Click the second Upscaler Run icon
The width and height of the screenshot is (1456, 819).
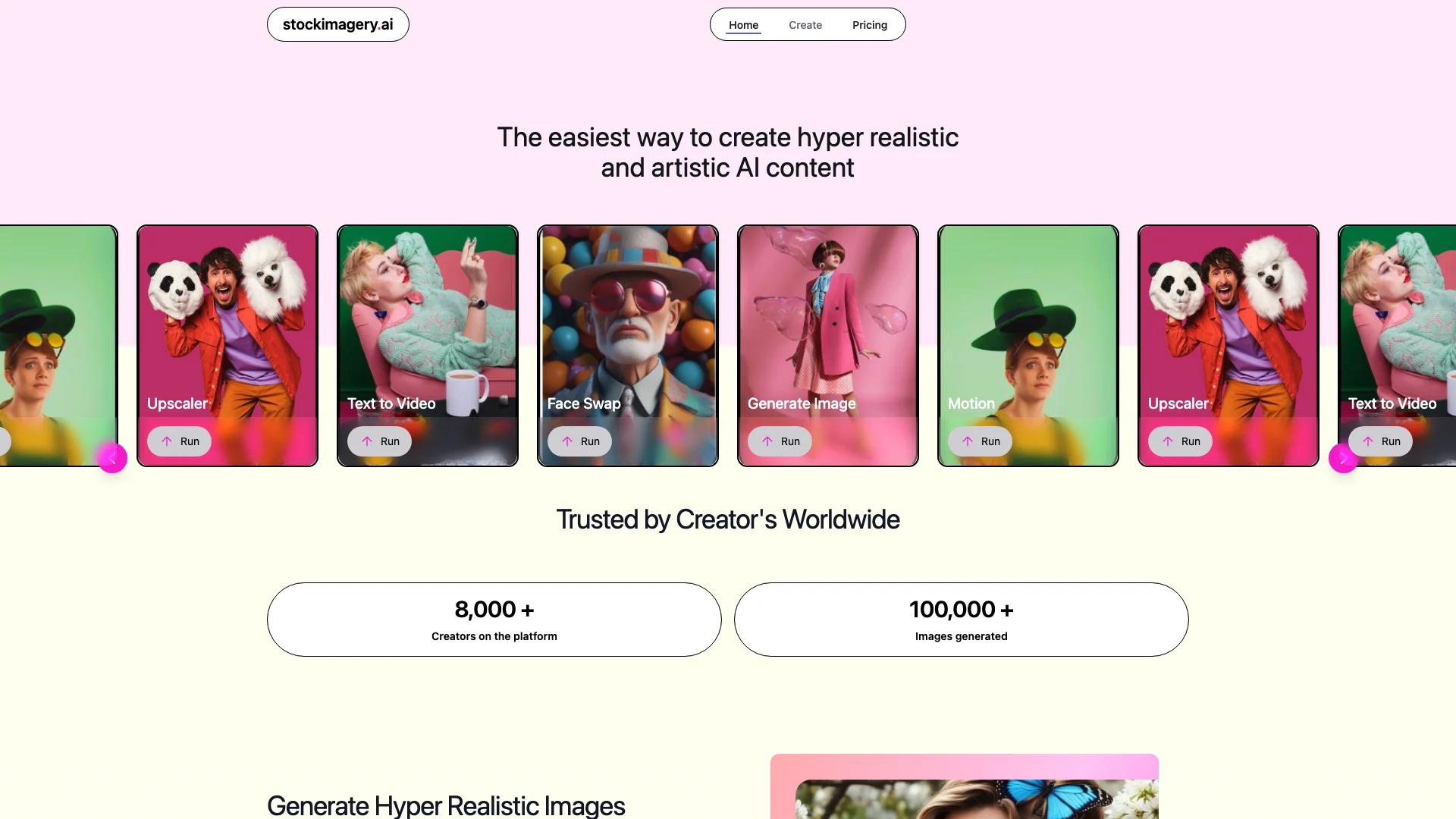click(x=1168, y=441)
